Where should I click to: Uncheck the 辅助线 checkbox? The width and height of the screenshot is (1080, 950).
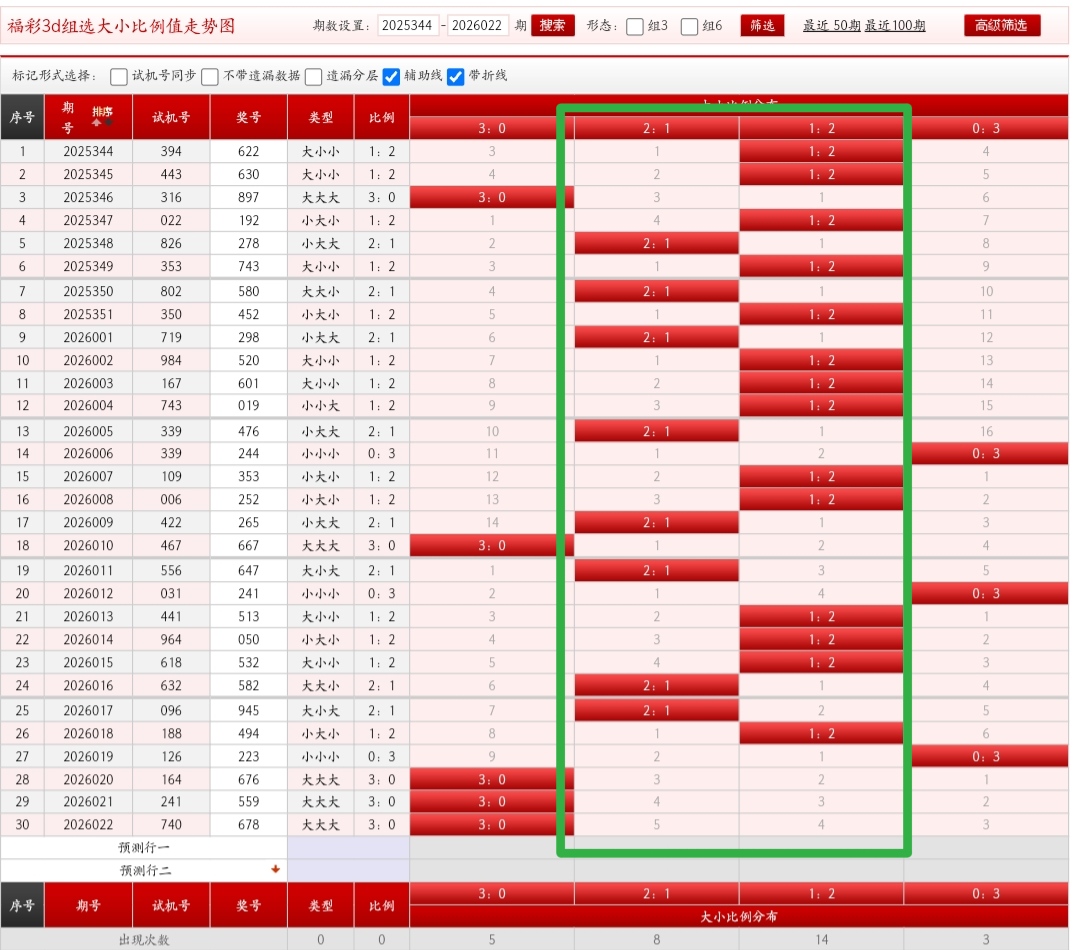click(391, 76)
